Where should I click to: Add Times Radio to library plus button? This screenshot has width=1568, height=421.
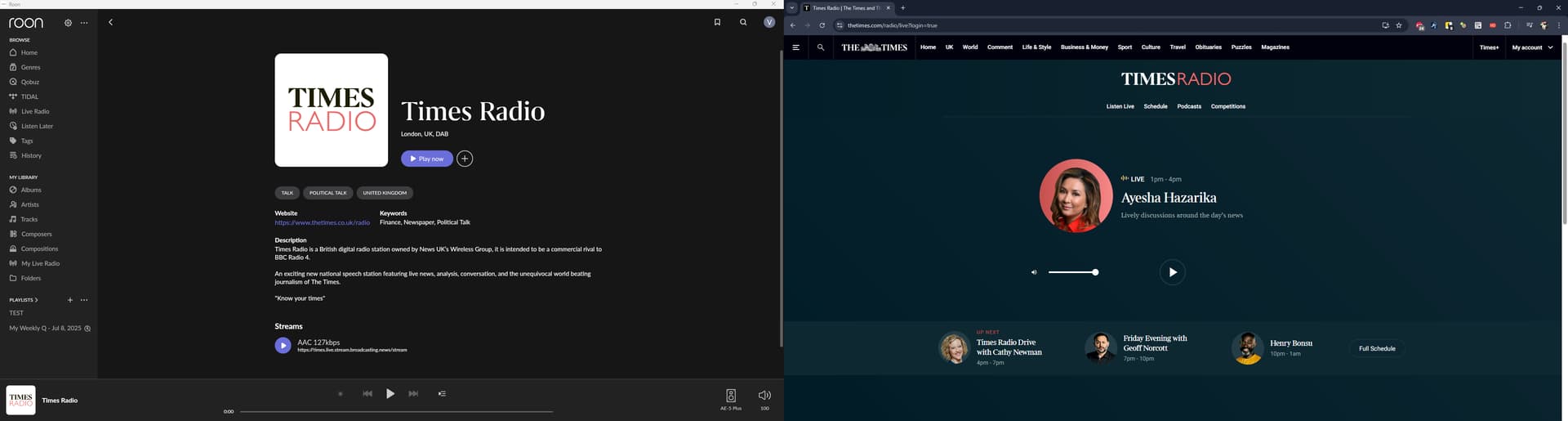[465, 159]
